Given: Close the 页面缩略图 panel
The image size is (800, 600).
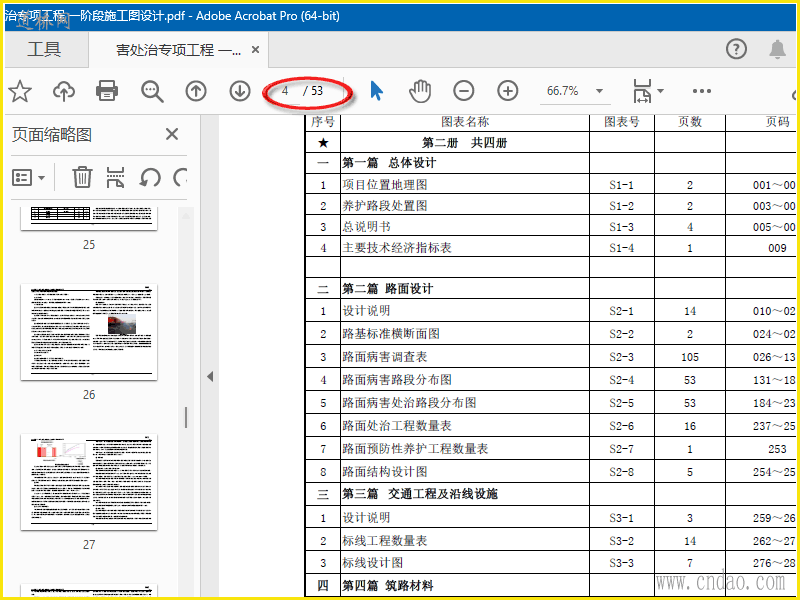Looking at the screenshot, I should point(172,134).
